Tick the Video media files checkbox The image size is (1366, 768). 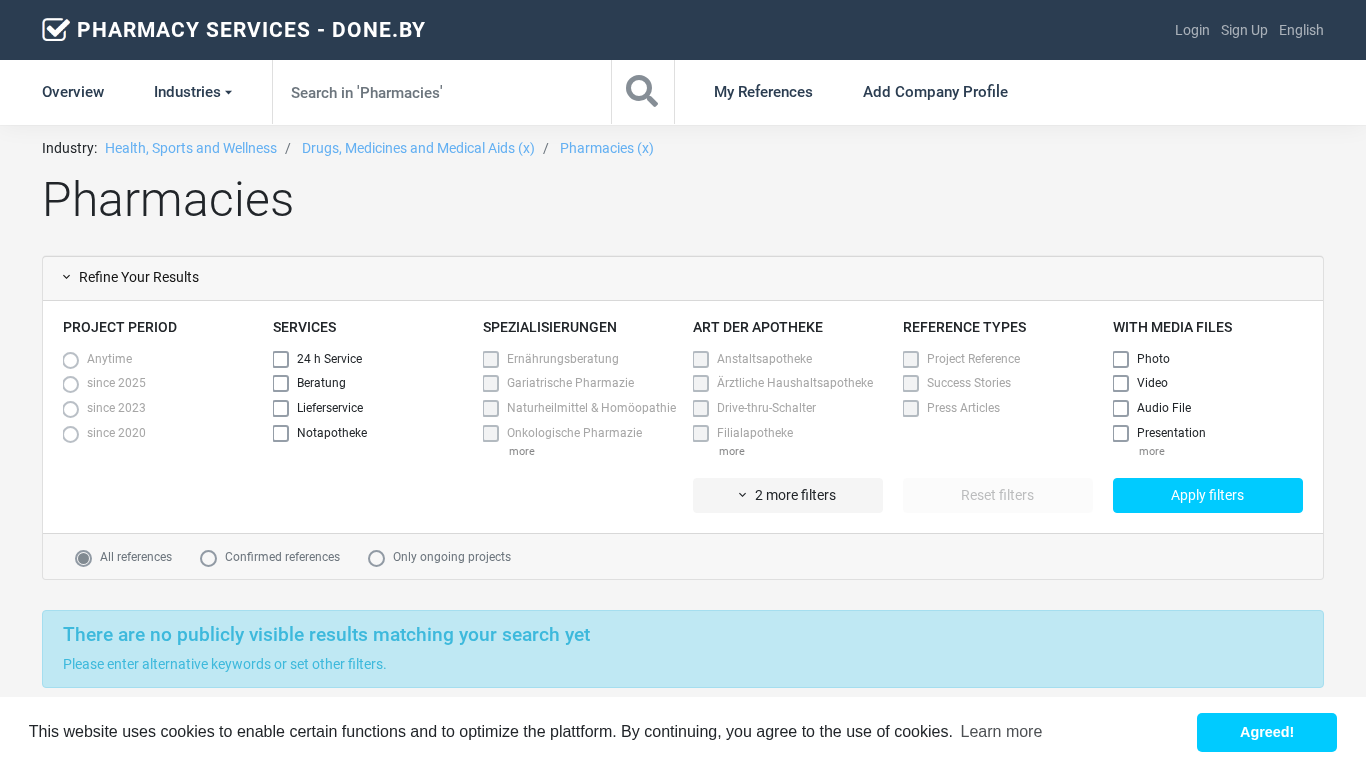(x=1121, y=383)
